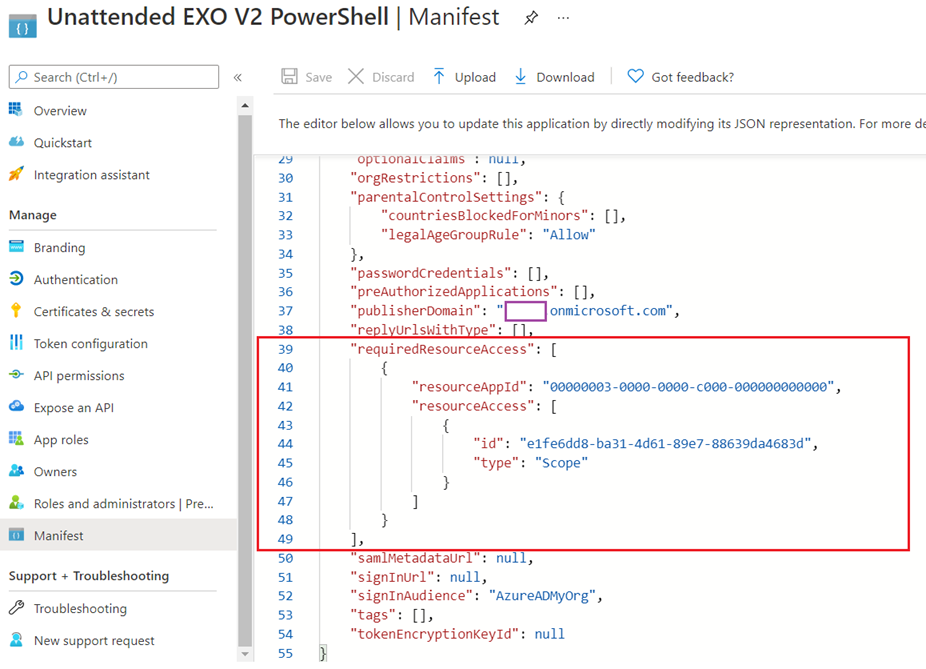Screen dimensions: 926x669
Task: Click the Save floppy disk icon
Action: pyautogui.click(x=289, y=76)
